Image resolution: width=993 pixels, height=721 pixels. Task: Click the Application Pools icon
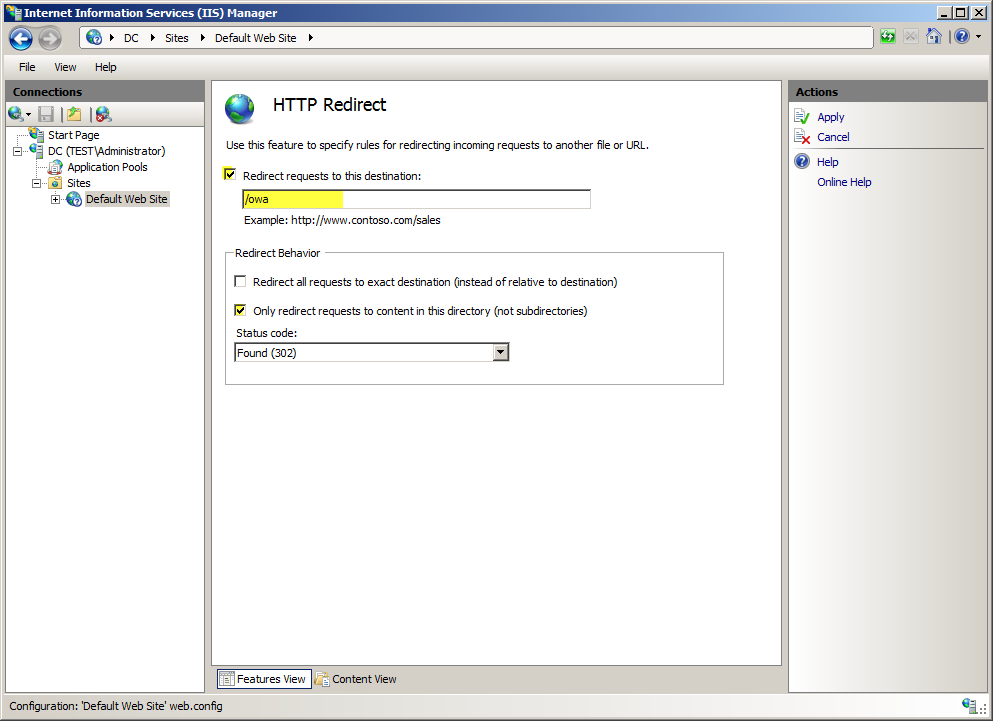coord(56,167)
